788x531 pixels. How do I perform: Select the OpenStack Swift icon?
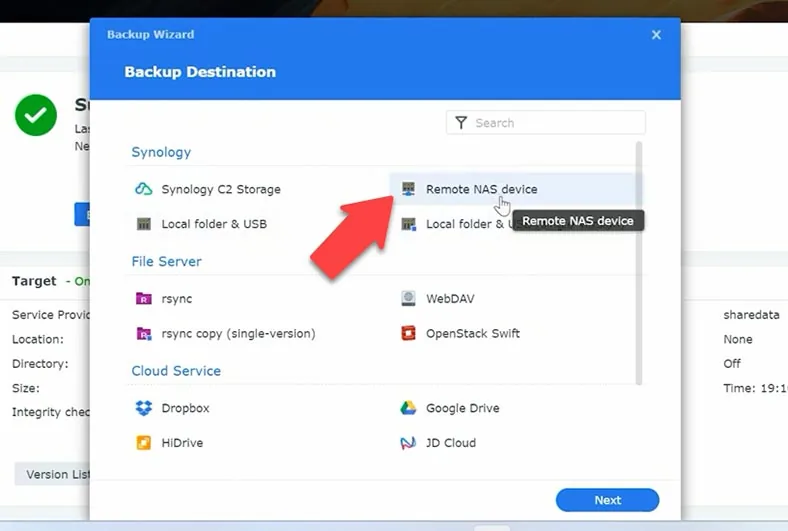click(x=408, y=333)
